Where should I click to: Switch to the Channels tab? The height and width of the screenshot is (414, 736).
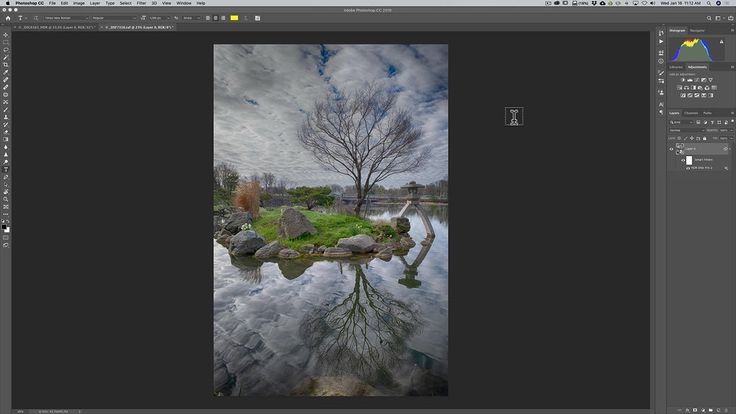(x=692, y=113)
